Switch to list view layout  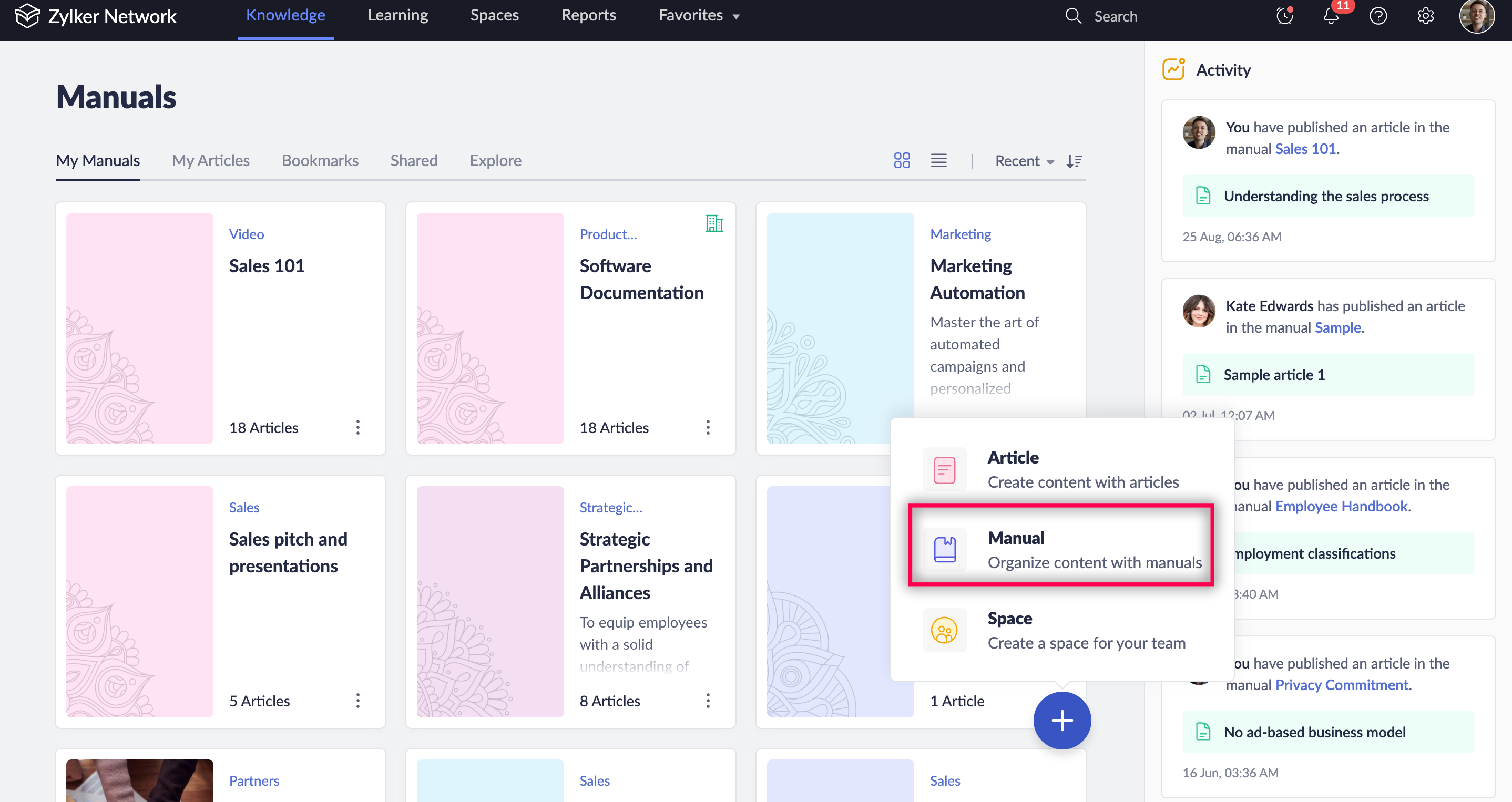(x=938, y=160)
